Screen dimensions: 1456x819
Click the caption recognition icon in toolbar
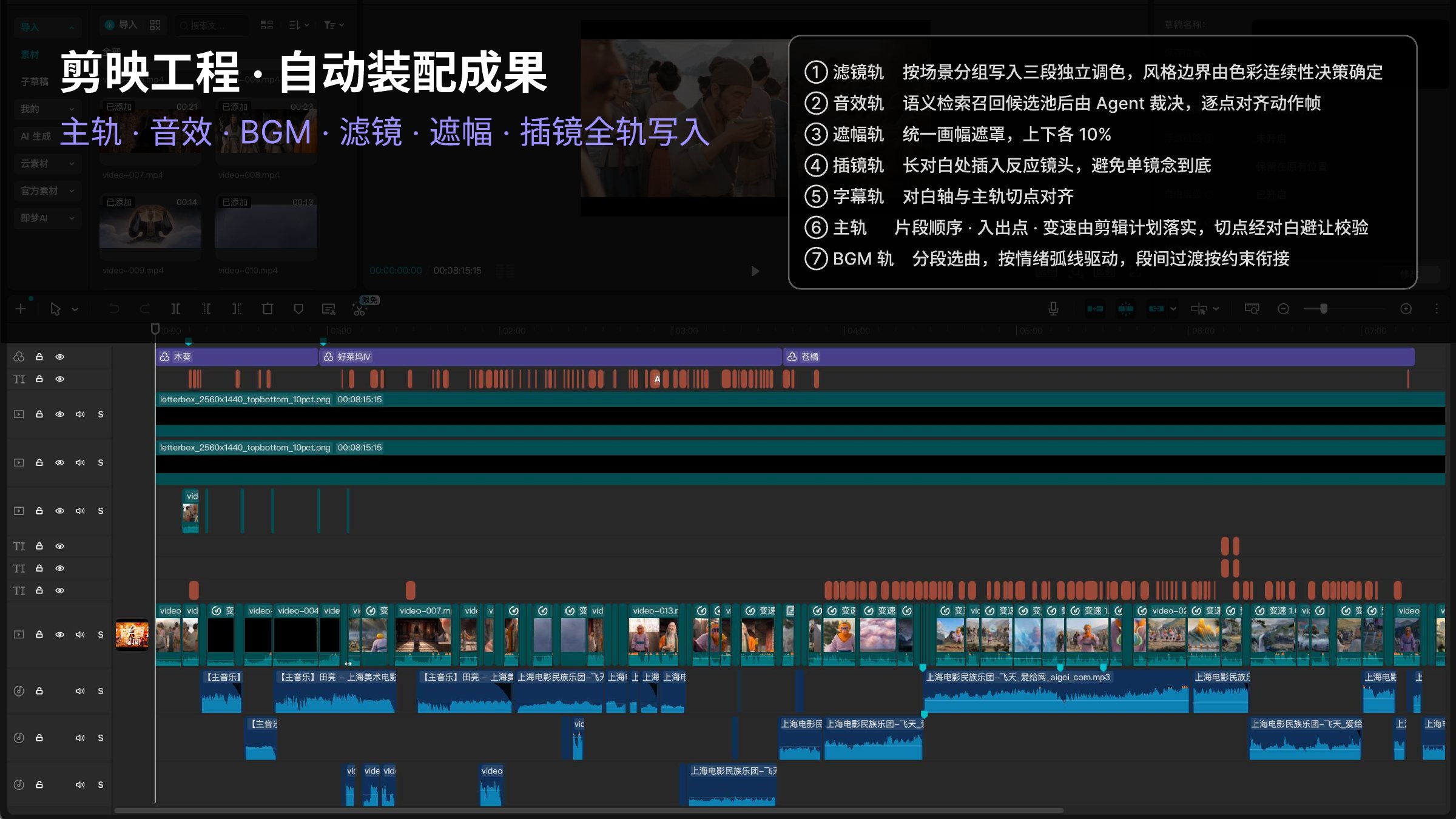tap(329, 309)
